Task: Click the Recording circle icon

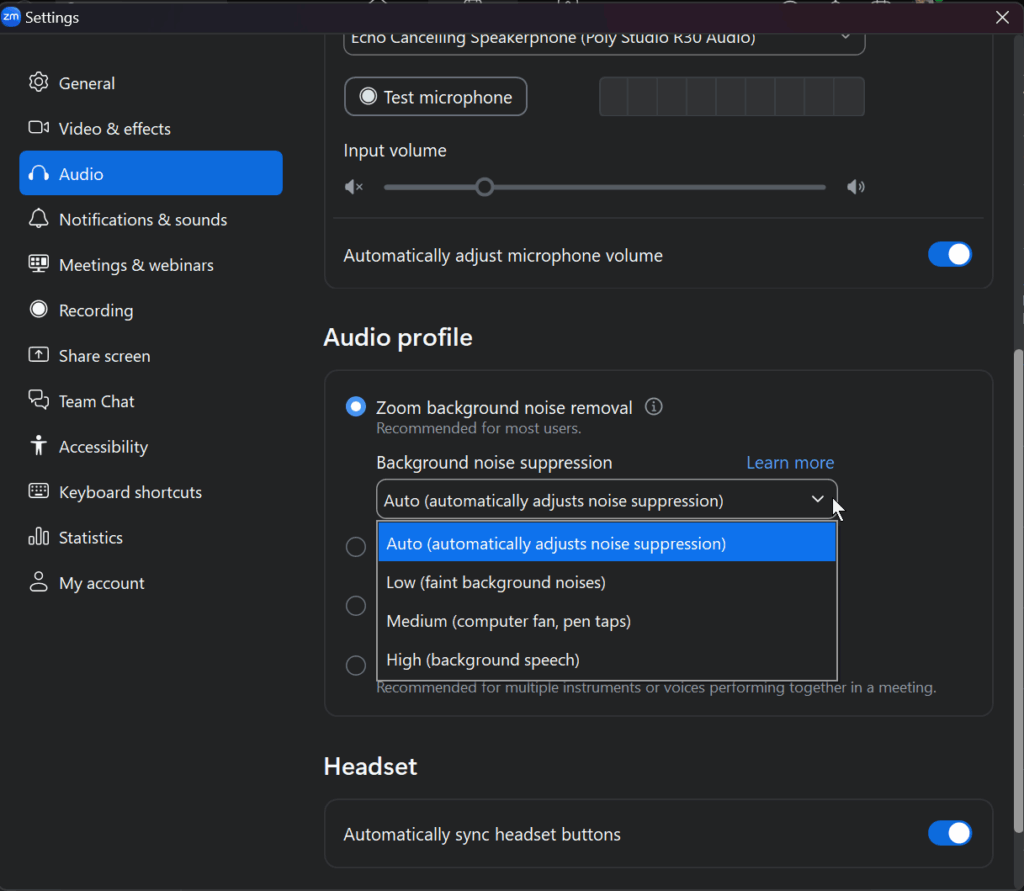Action: click(x=39, y=310)
